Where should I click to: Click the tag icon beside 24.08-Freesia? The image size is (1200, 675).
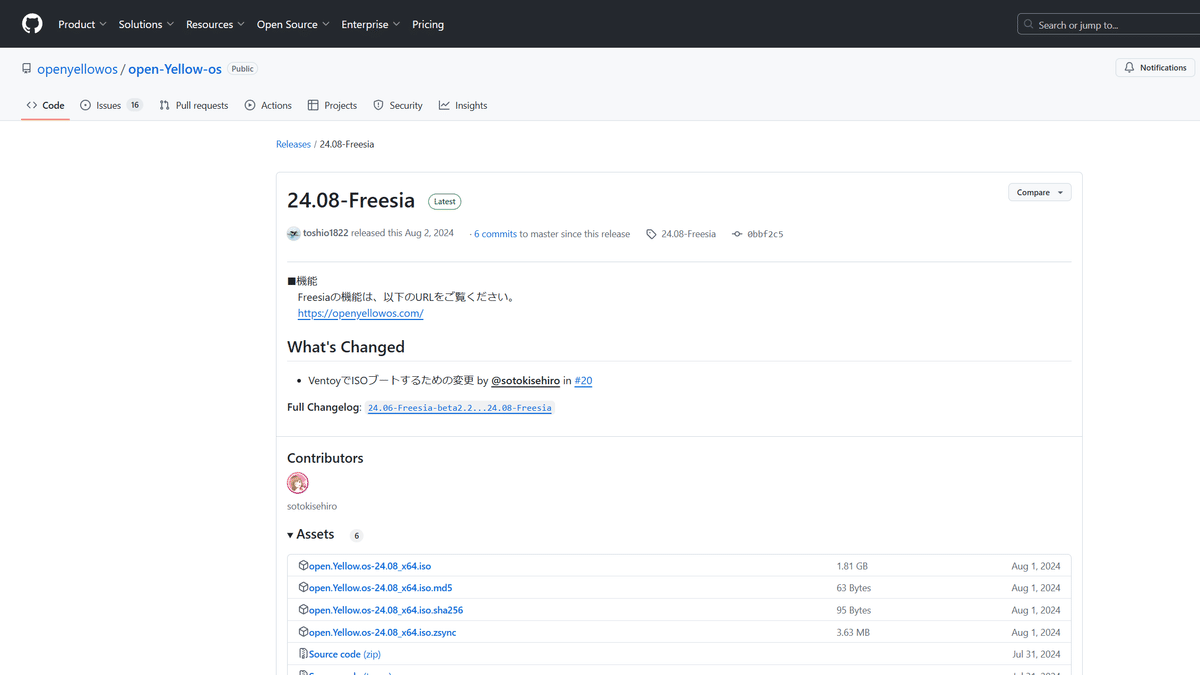coord(651,234)
